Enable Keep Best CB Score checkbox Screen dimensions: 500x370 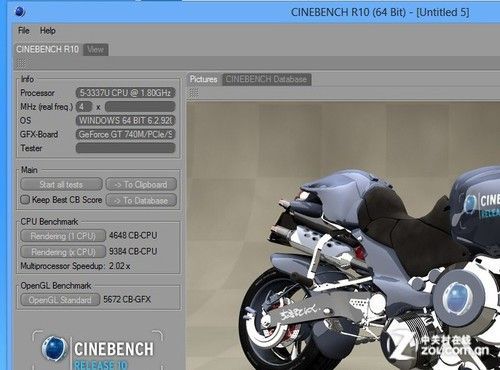[x=25, y=200]
